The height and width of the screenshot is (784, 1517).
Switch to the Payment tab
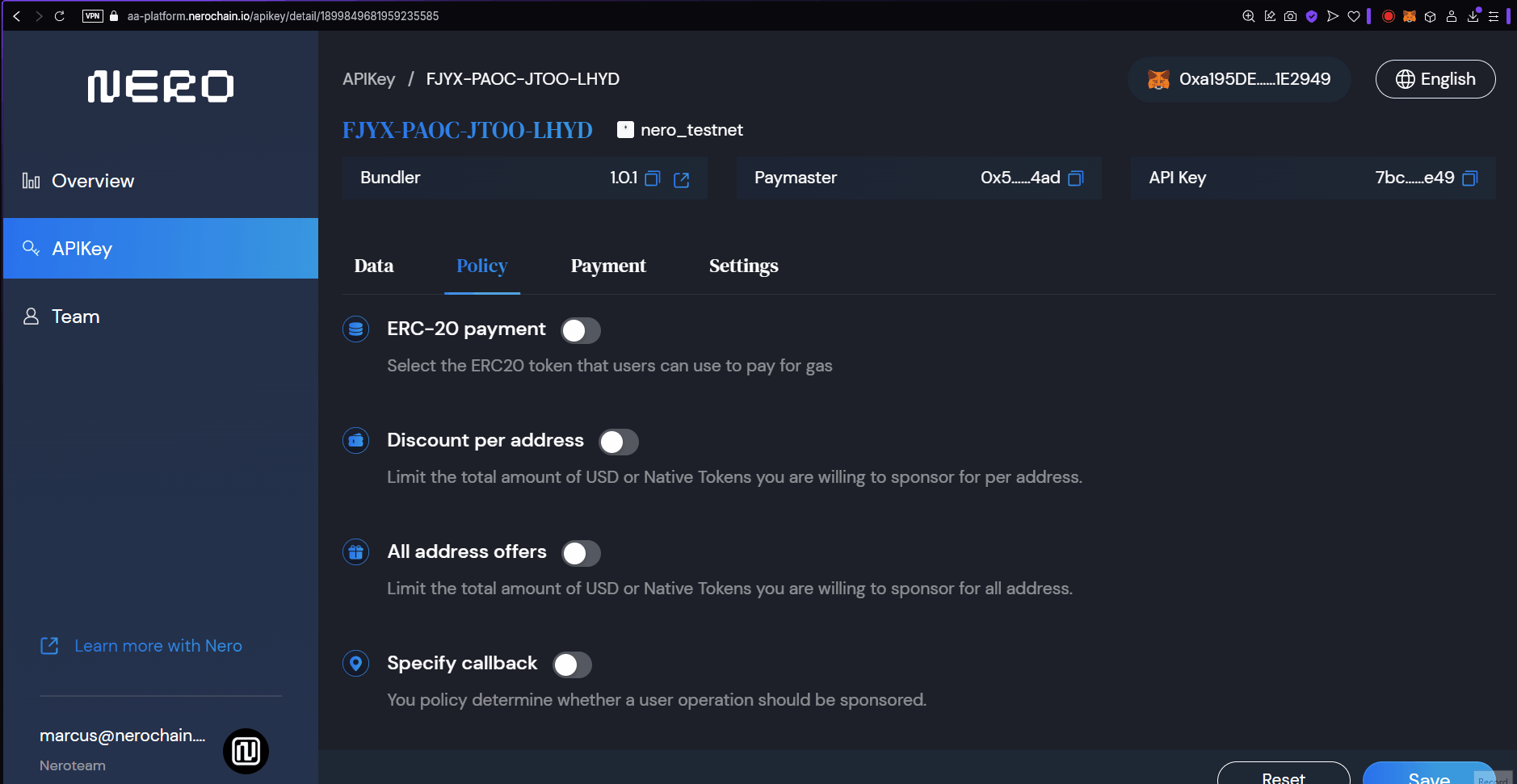[607, 266]
